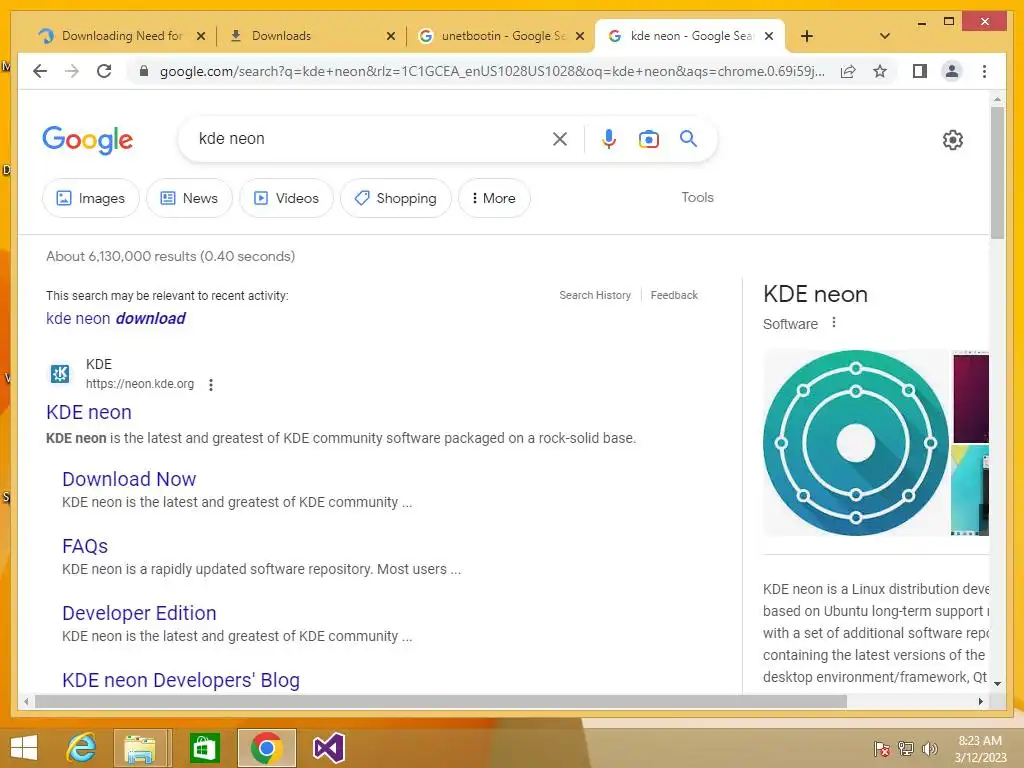The height and width of the screenshot is (768, 1024).
Task: Open more options beside Software label
Action: (833, 323)
